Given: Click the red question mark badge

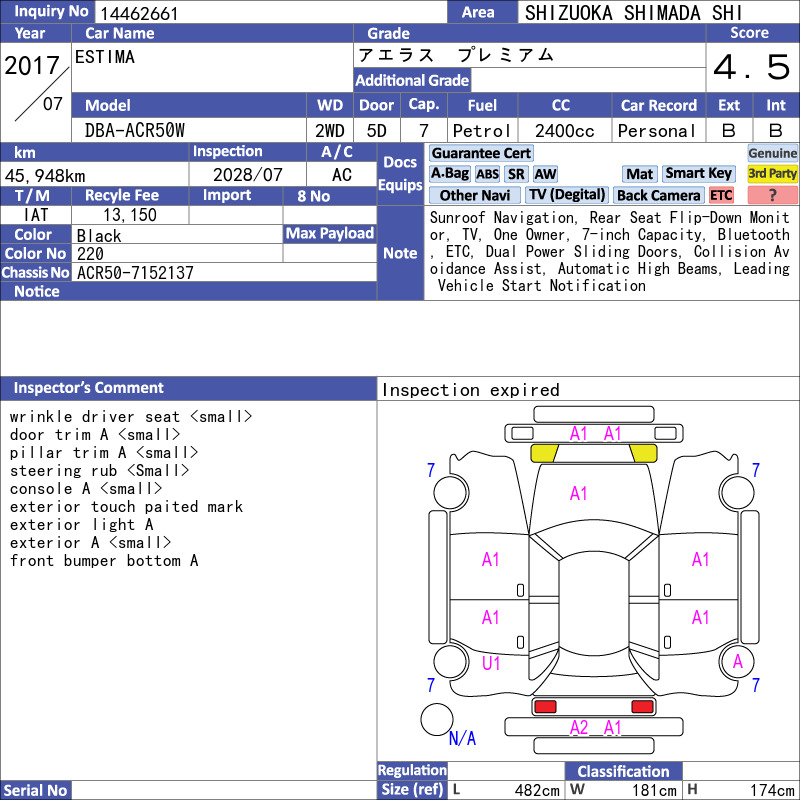Looking at the screenshot, I should 772,195.
